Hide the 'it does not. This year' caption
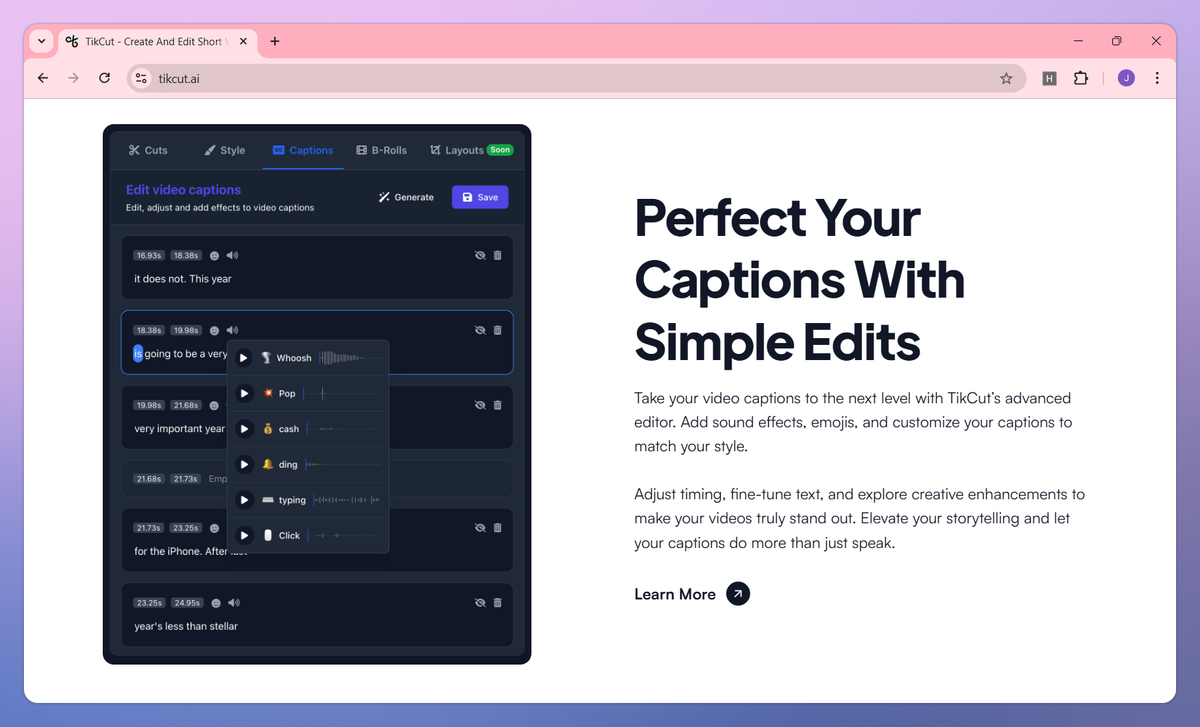Viewport: 1200px width, 727px height. (x=480, y=256)
